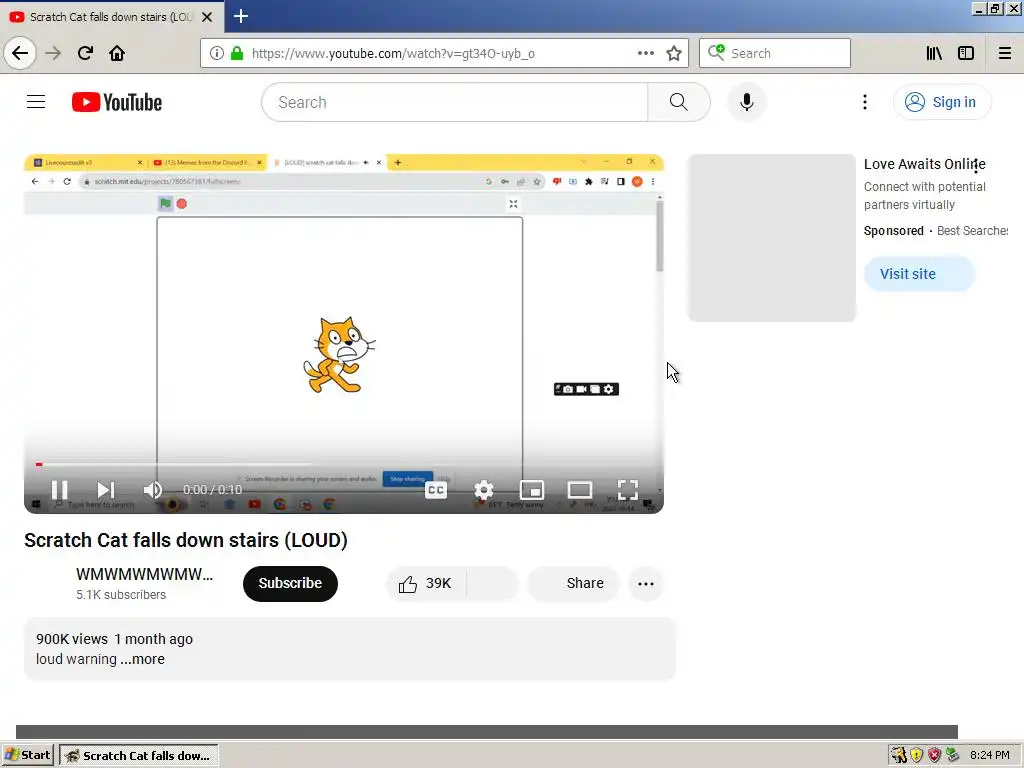Viewport: 1024px width, 768px height.
Task: Start voice search with the microphone icon
Action: (x=746, y=102)
